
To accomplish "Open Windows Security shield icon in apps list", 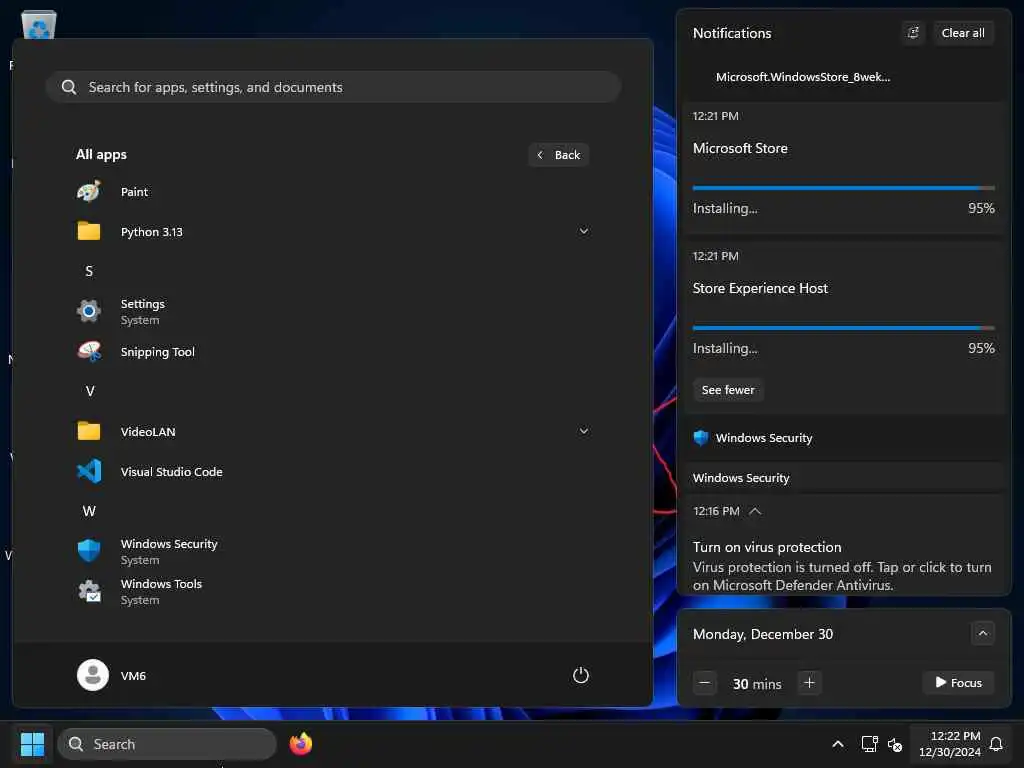I will click(x=89, y=551).
